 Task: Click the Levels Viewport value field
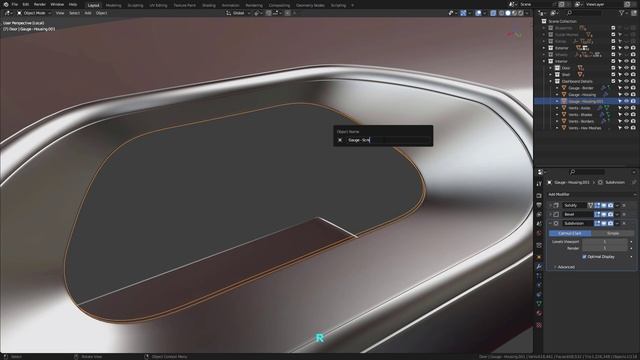(605, 242)
